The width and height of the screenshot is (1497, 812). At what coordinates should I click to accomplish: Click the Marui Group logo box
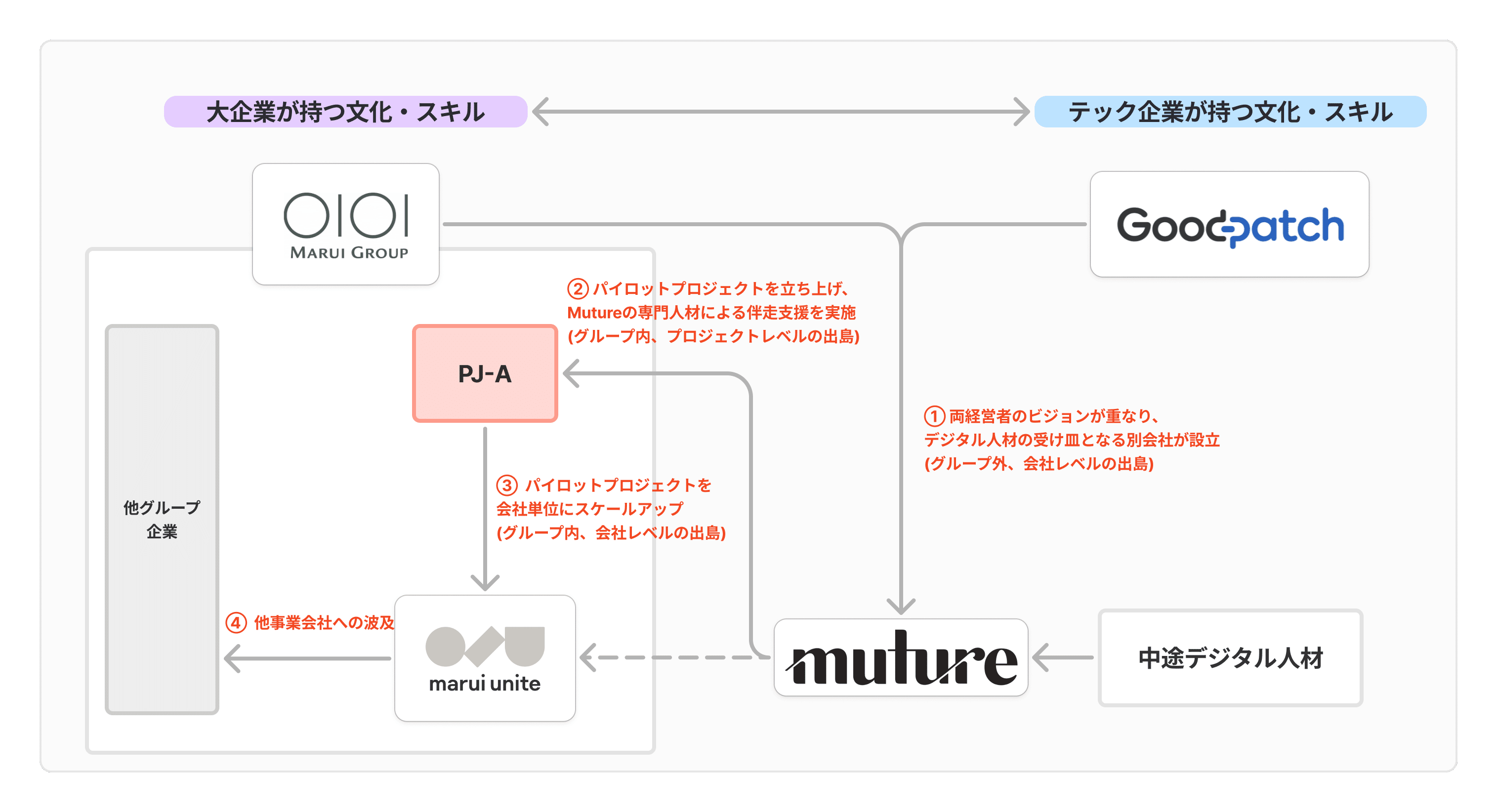(x=346, y=224)
